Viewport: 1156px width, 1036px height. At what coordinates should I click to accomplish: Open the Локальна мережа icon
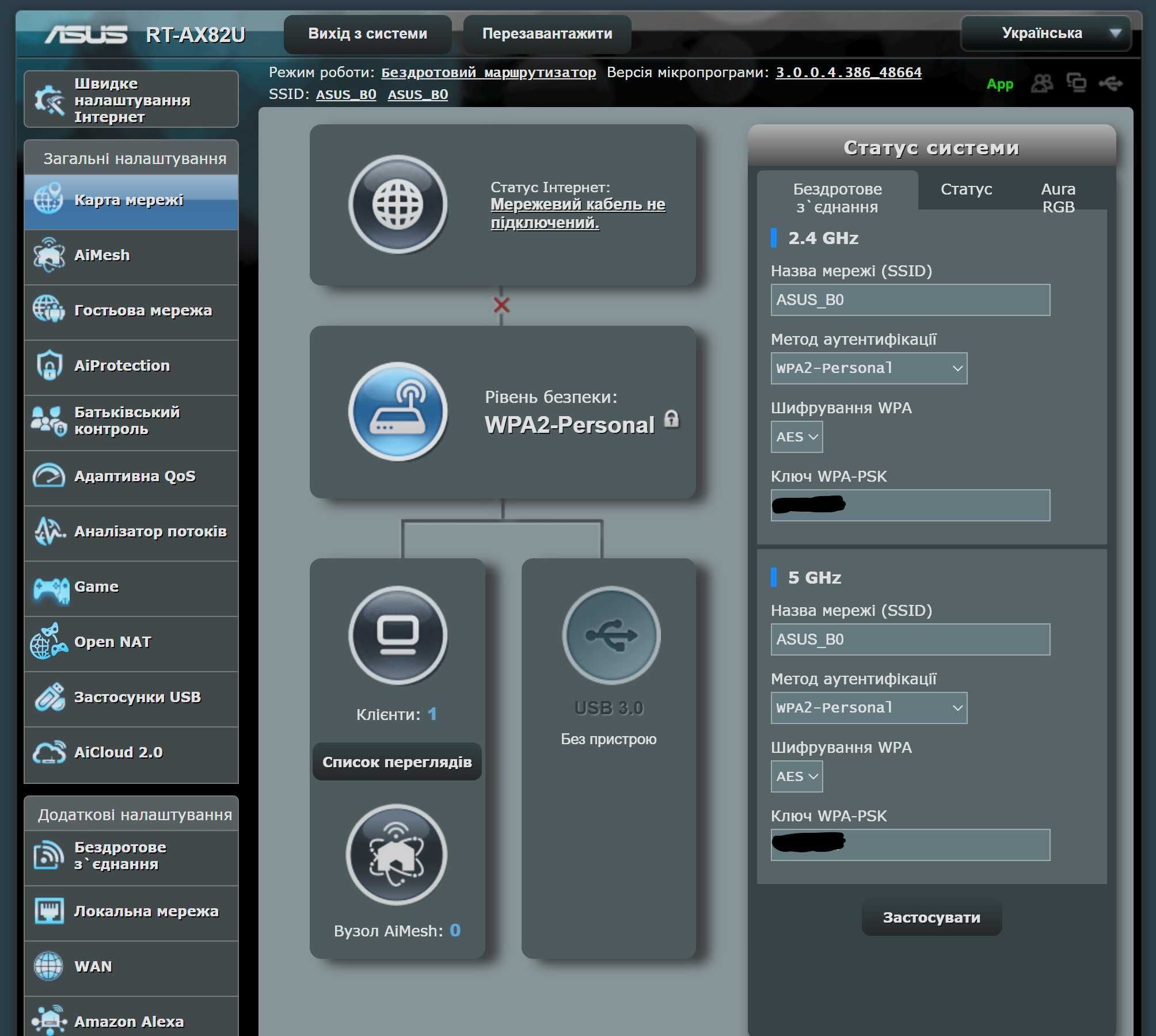tap(49, 911)
